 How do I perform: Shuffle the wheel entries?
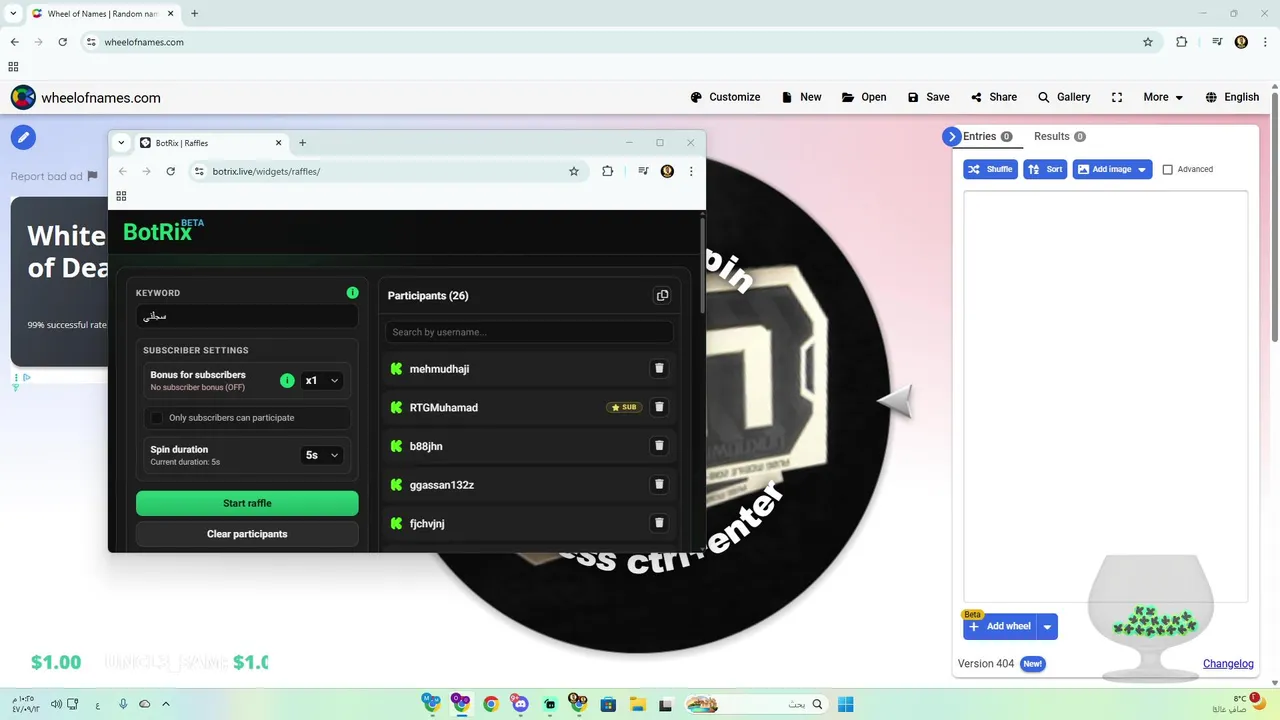990,169
